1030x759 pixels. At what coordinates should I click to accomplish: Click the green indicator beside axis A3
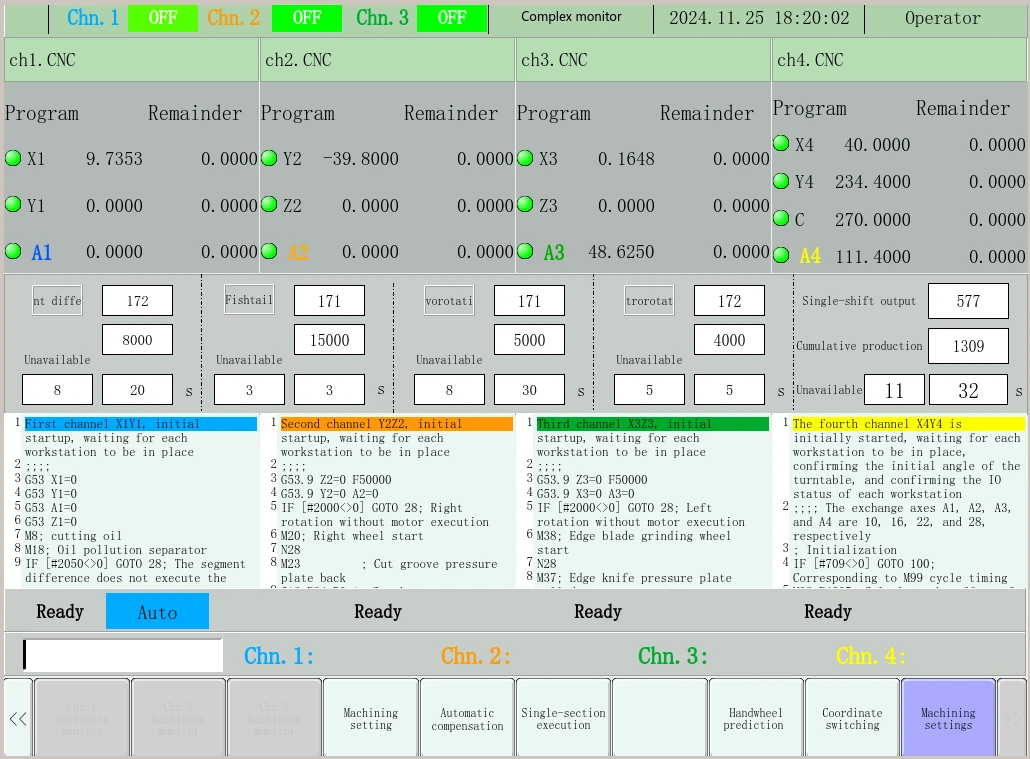point(526,251)
